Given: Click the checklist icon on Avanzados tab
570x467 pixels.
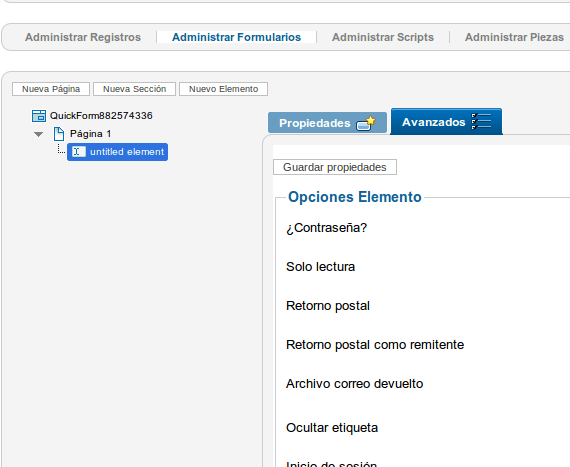Looking at the screenshot, I should (x=481, y=121).
